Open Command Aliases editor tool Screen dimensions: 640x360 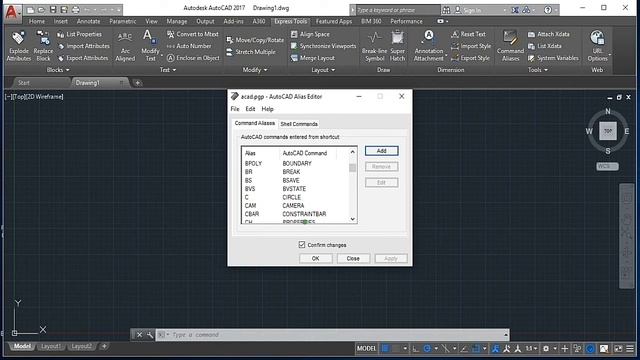pos(510,46)
